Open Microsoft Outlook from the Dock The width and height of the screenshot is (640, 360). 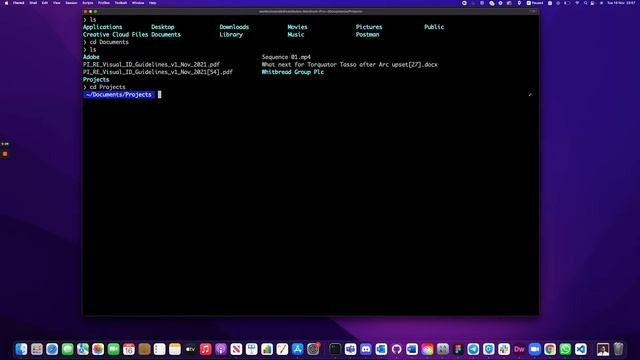(381, 349)
